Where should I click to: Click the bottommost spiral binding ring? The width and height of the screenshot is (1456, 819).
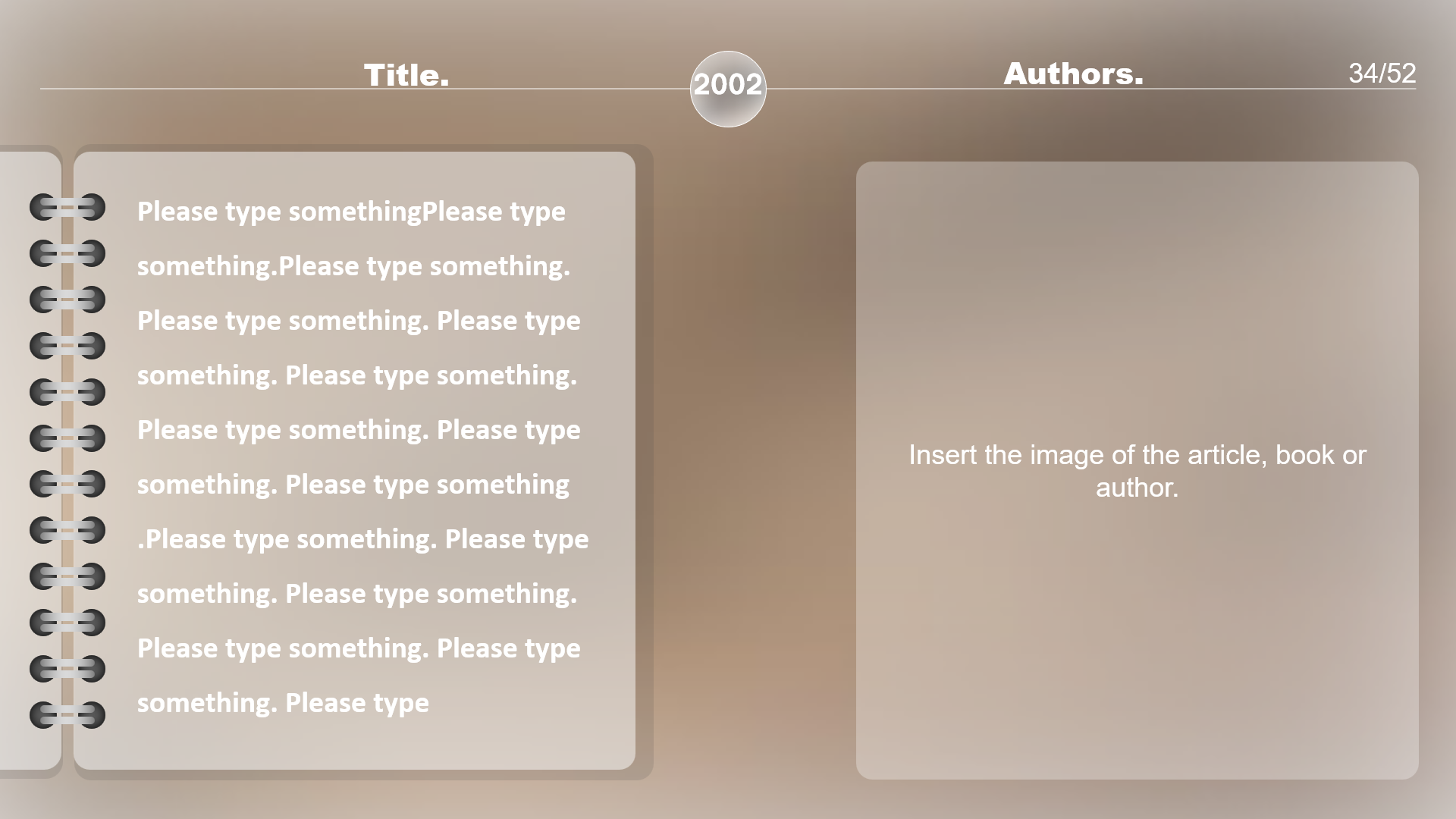67,714
